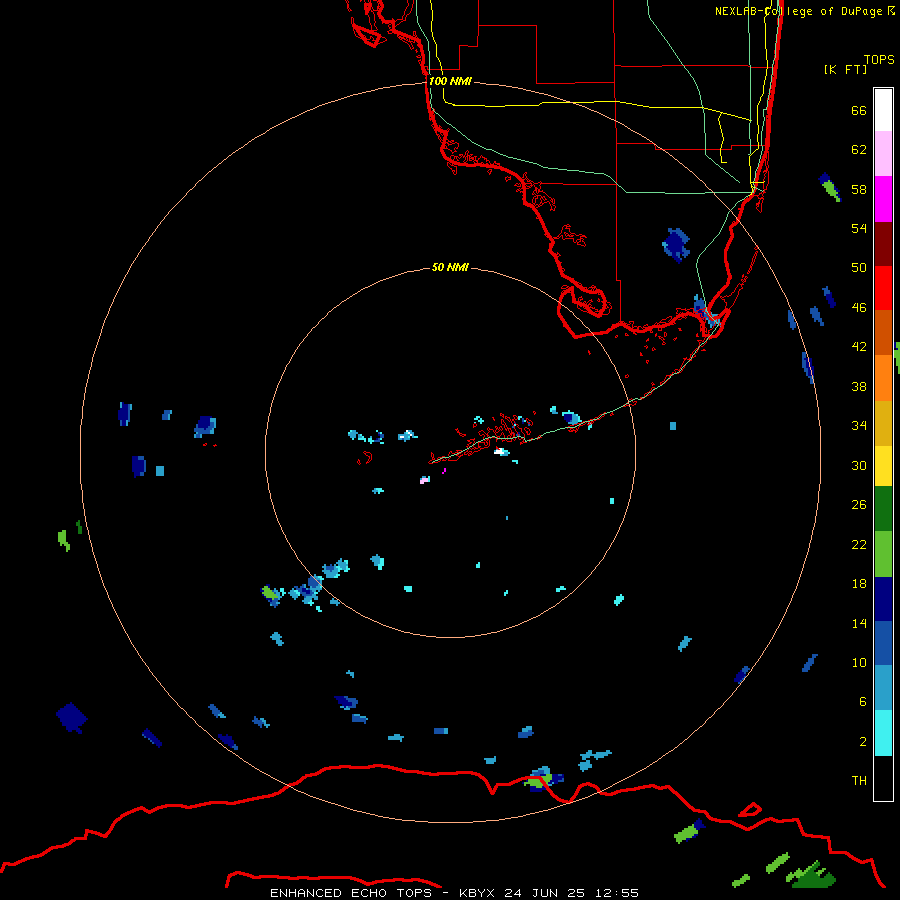Click the 10 legend value
This screenshot has height=900, width=900.
click(x=859, y=662)
